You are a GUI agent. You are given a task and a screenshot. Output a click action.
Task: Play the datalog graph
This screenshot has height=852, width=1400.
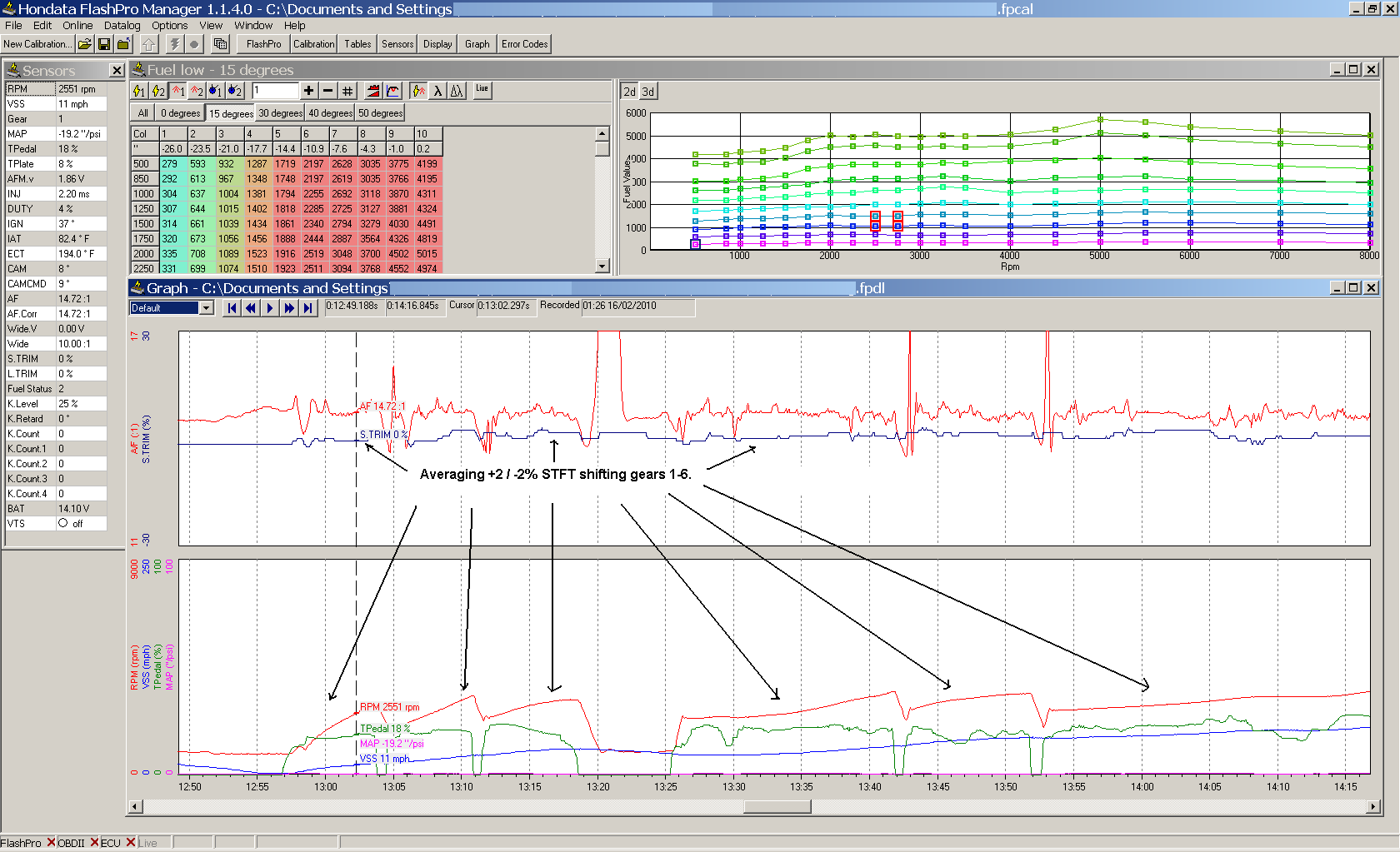(x=270, y=308)
